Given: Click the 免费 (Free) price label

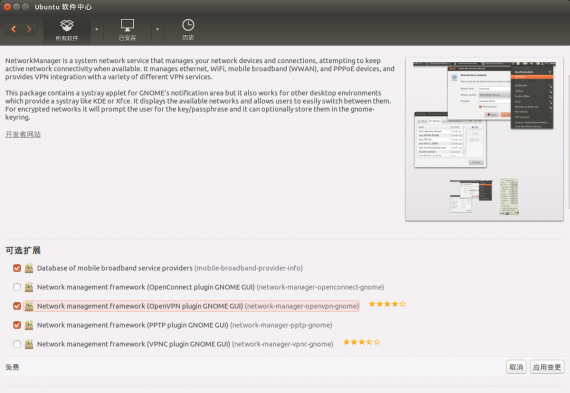Looking at the screenshot, I should (x=12, y=367).
